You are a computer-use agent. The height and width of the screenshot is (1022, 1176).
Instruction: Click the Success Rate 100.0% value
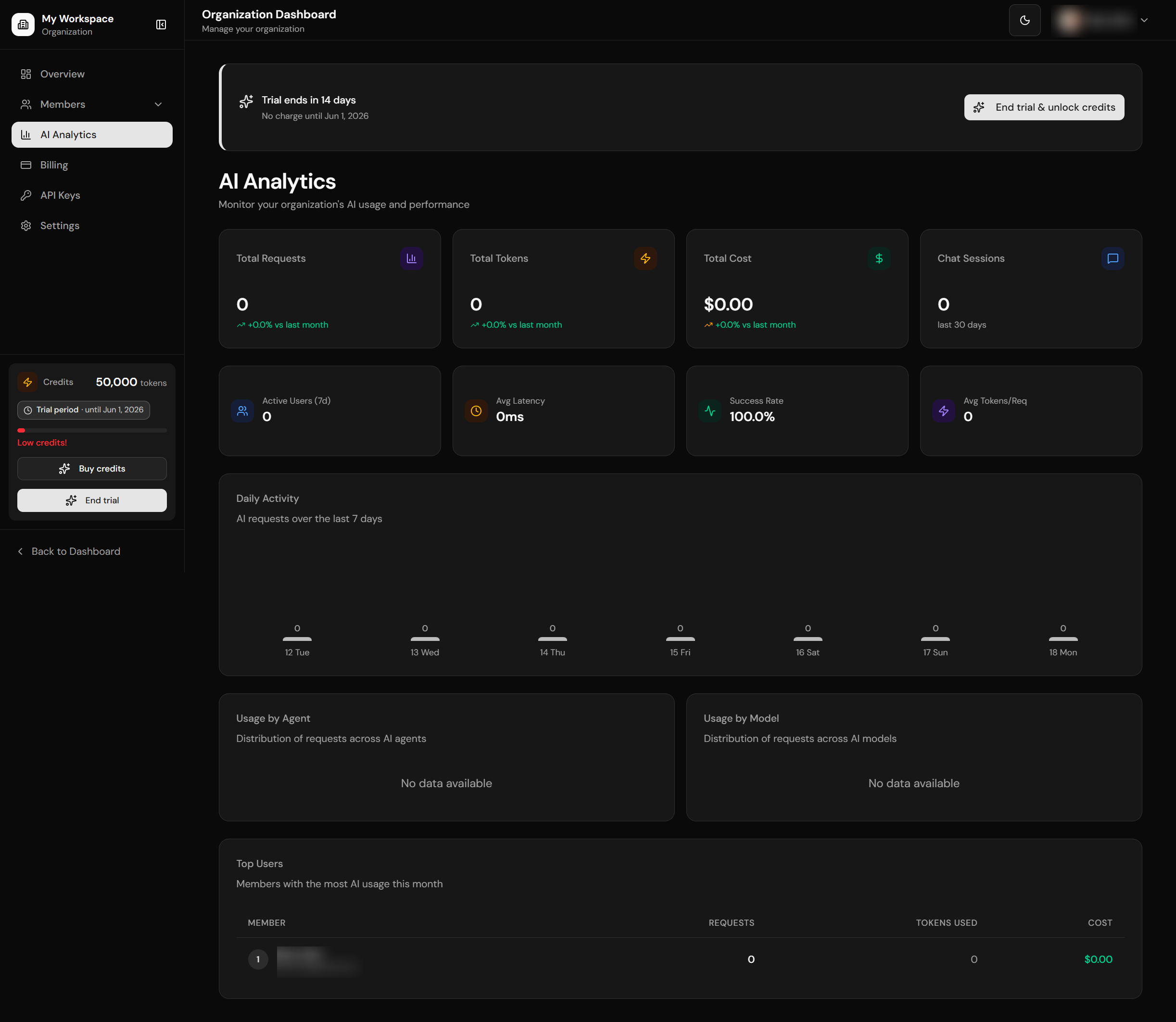click(752, 416)
